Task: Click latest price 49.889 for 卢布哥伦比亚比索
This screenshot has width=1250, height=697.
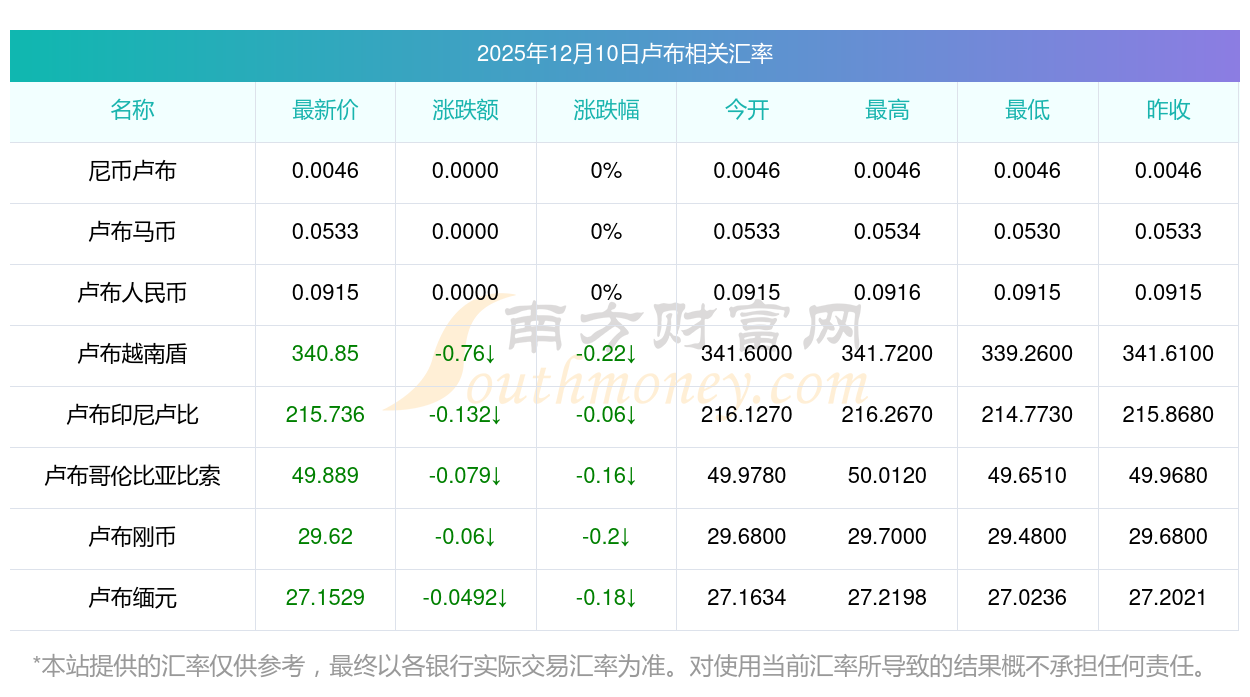Action: click(x=325, y=476)
